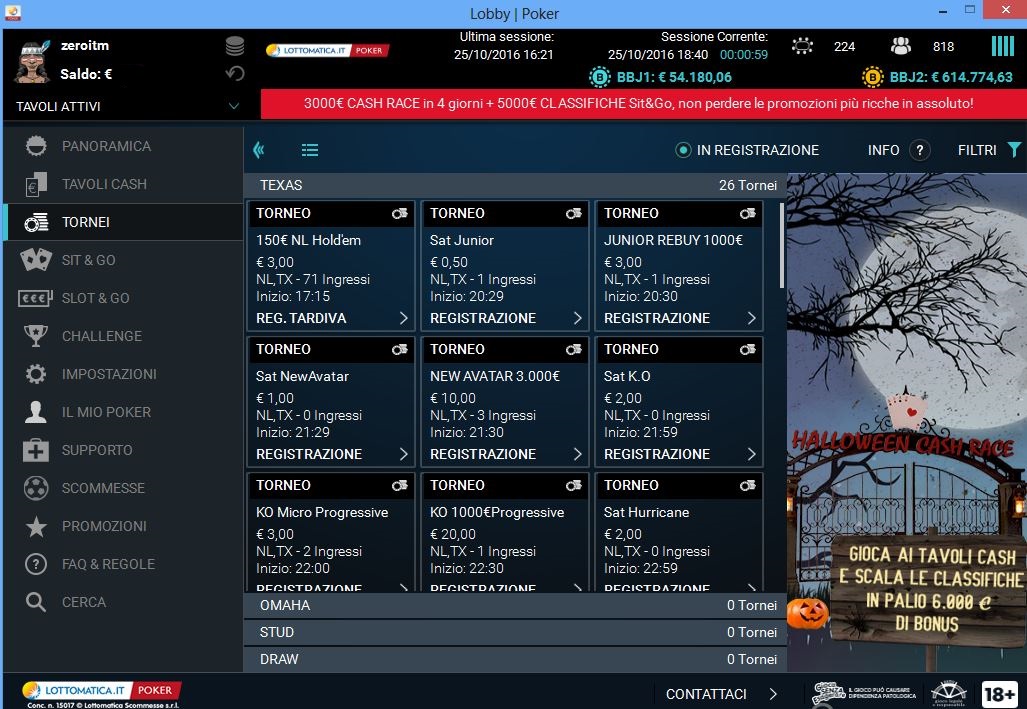The width and height of the screenshot is (1027, 709).
Task: Open the Sat Hurricane tournament card
Action: click(679, 533)
